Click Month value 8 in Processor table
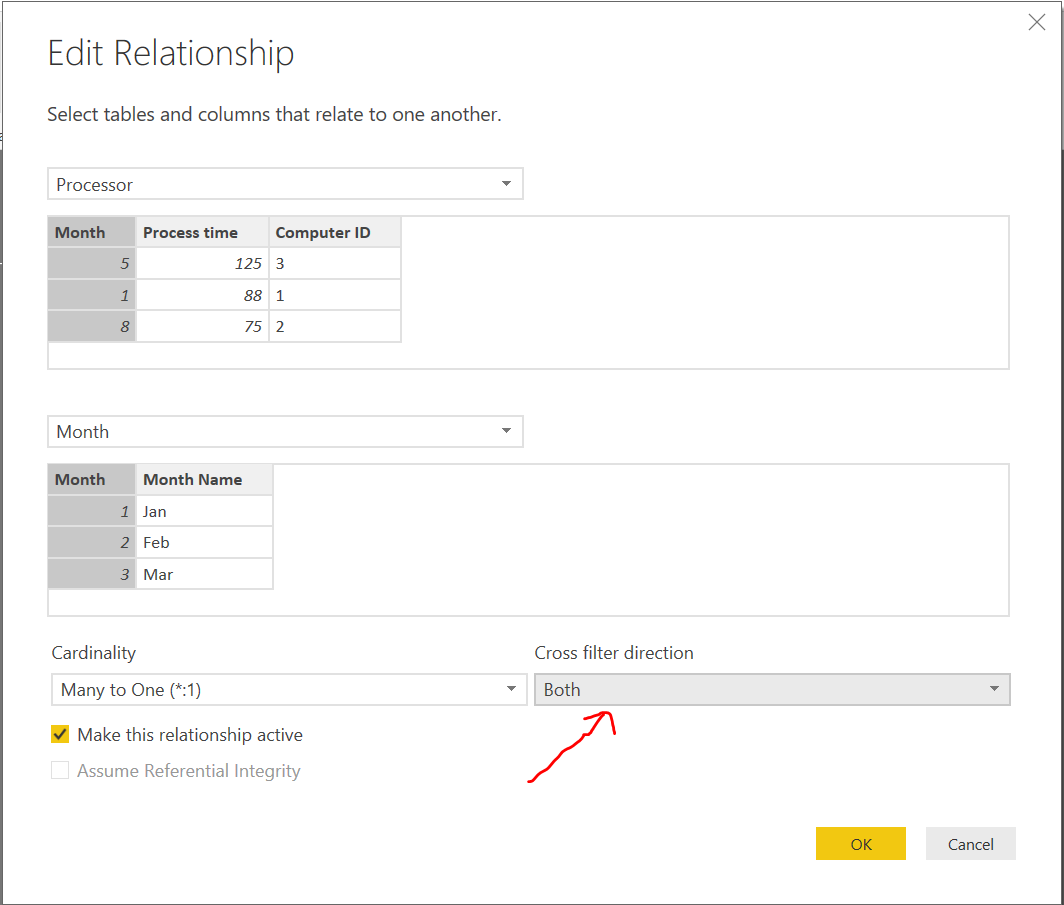 tap(92, 327)
